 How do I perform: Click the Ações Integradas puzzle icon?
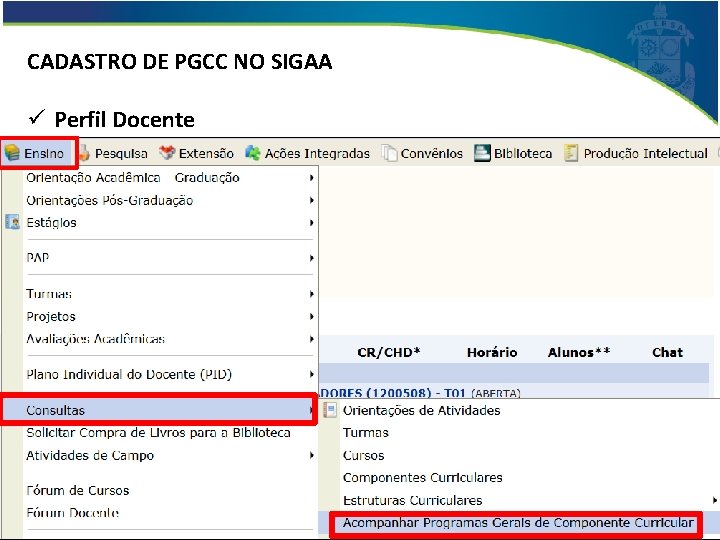click(x=253, y=152)
